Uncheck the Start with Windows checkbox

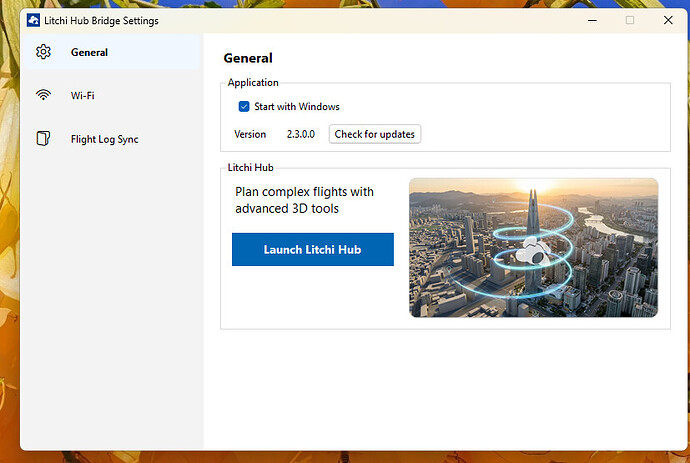pyautogui.click(x=244, y=107)
